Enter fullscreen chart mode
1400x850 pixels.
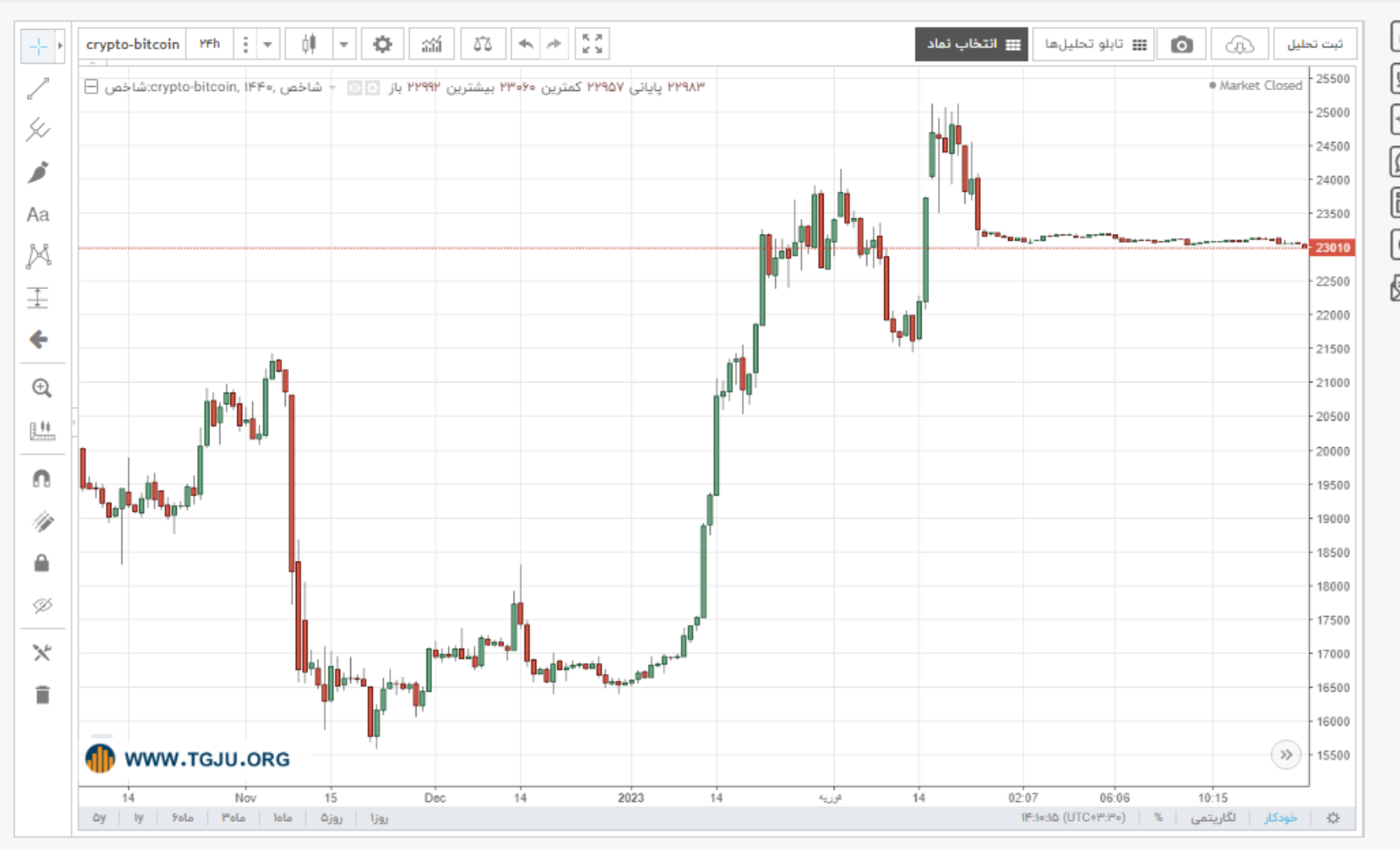click(592, 44)
